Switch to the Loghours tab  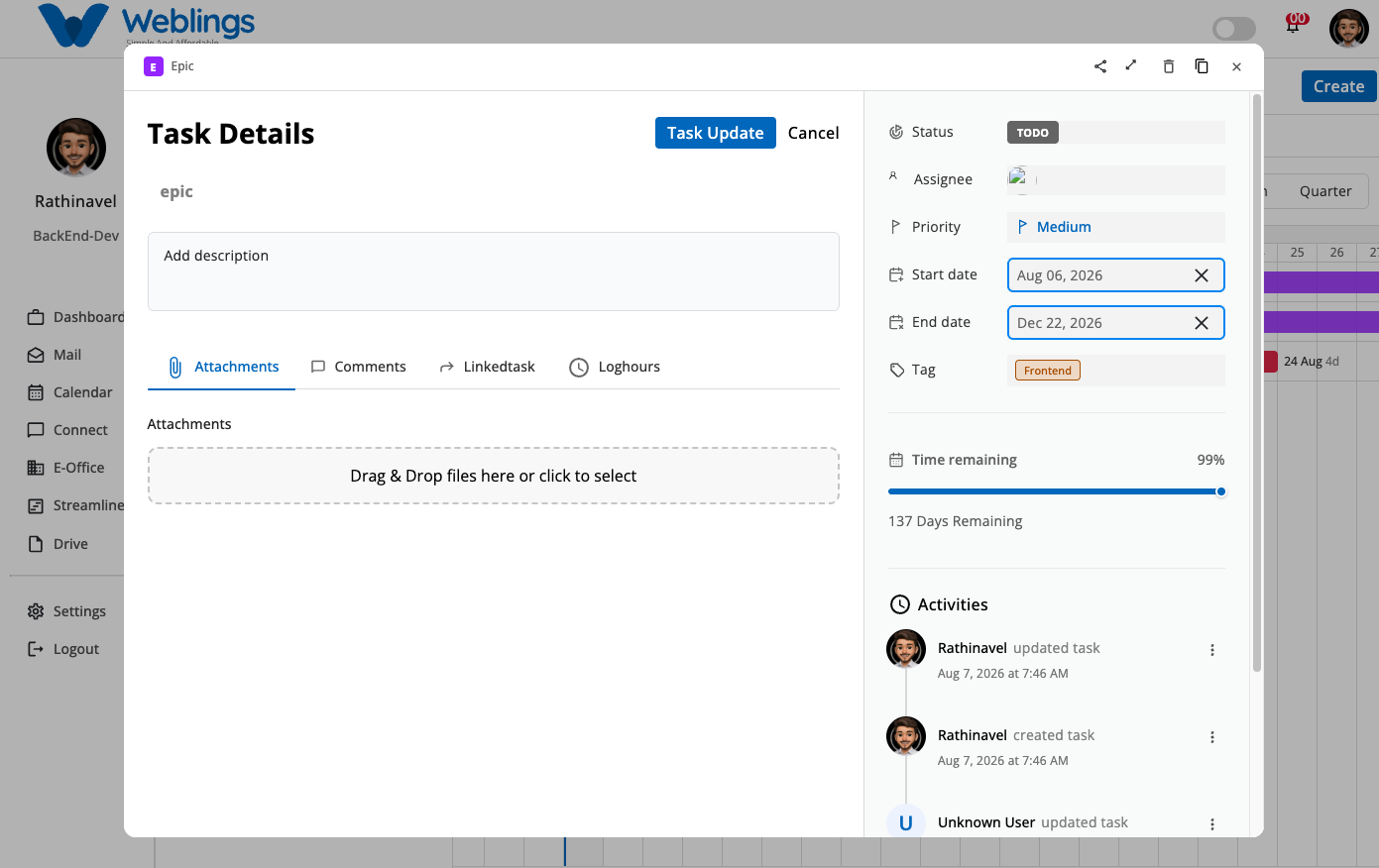(x=615, y=367)
